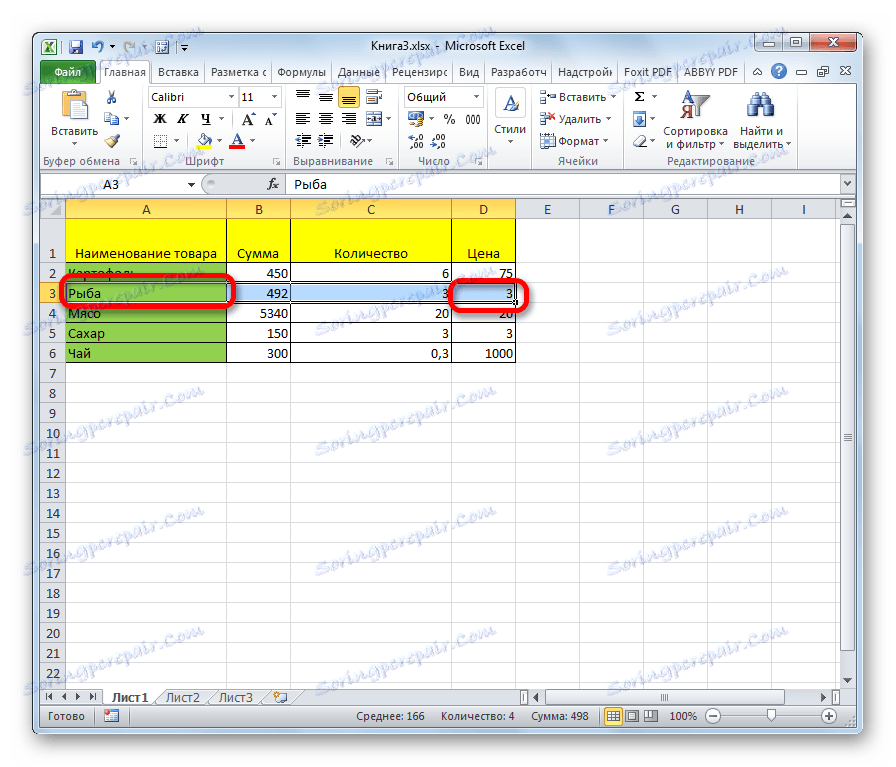Apply red font color A
This screenshot has width=896, height=767.
pos(237,141)
